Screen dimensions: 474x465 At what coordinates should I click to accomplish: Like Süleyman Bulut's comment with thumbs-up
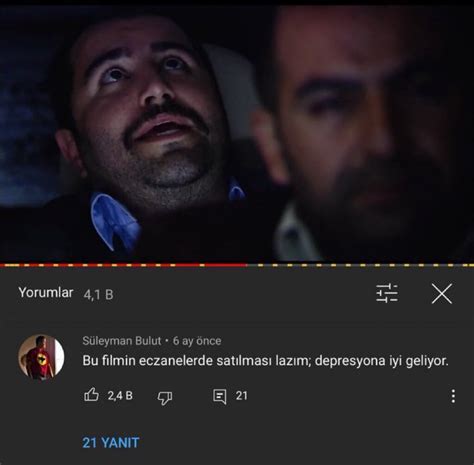pyautogui.click(x=91, y=395)
